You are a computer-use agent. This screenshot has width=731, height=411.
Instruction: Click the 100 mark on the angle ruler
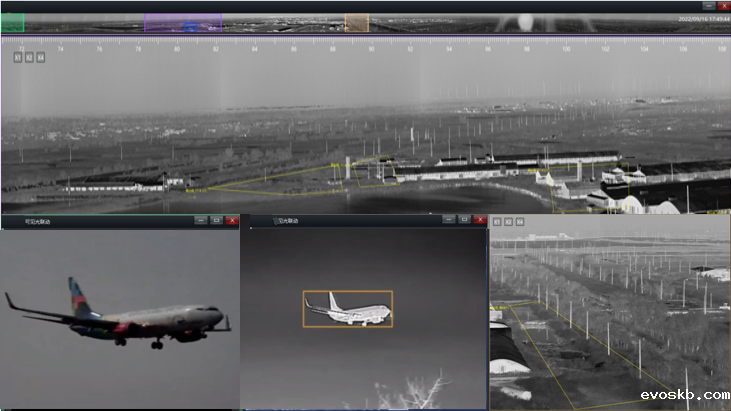(566, 47)
